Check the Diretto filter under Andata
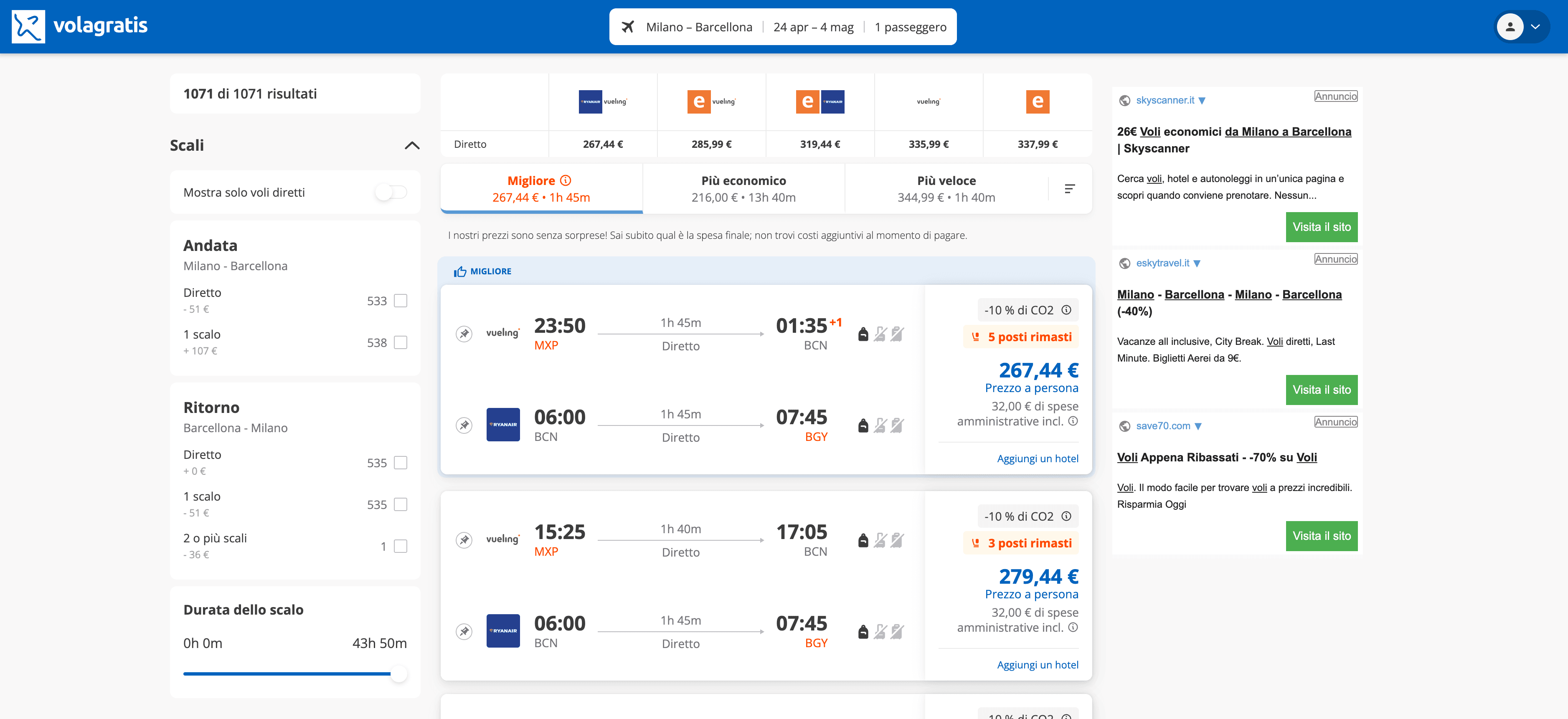 [x=401, y=300]
